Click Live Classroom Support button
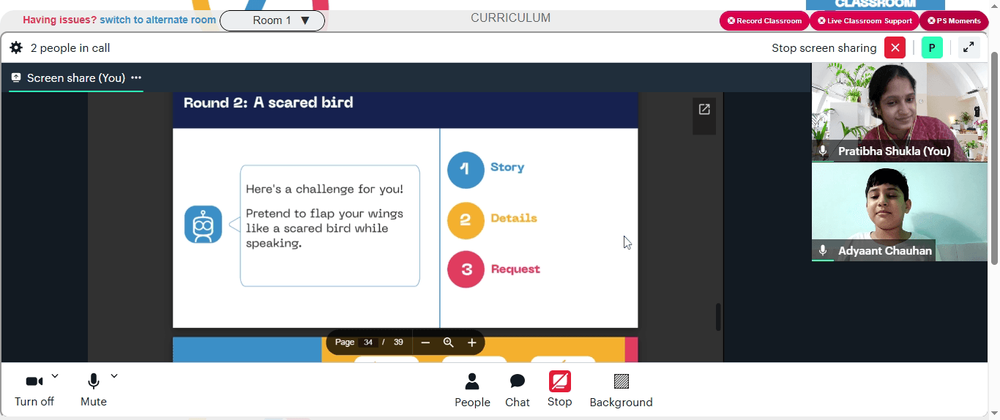 (x=865, y=21)
